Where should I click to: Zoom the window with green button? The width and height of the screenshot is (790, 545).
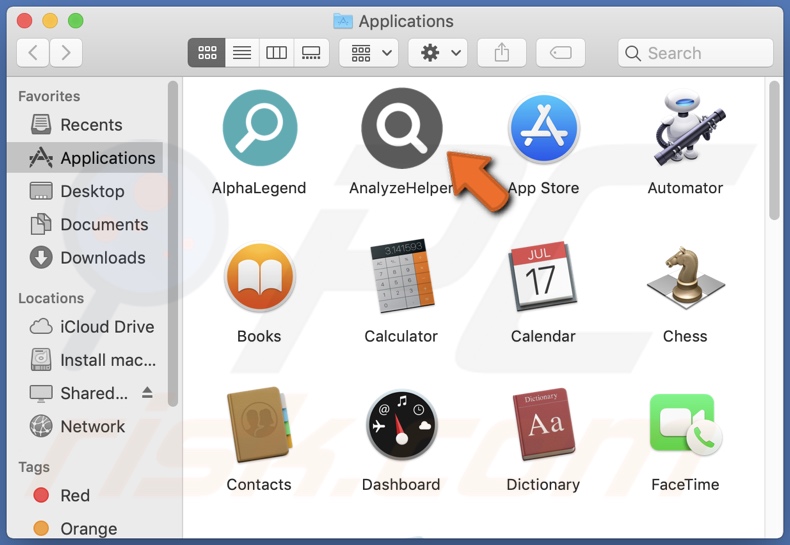(x=76, y=21)
